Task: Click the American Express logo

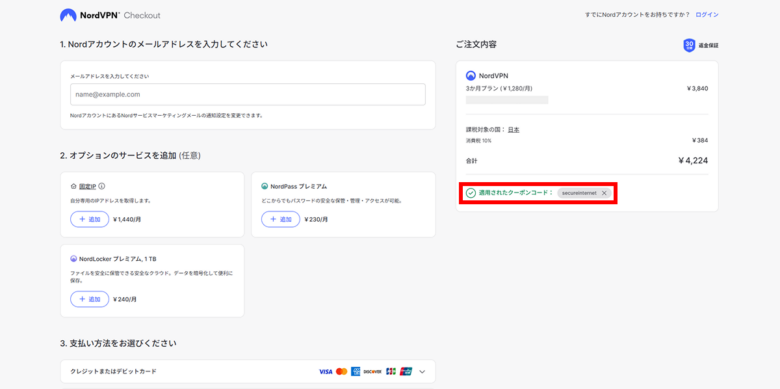Action: pos(355,372)
